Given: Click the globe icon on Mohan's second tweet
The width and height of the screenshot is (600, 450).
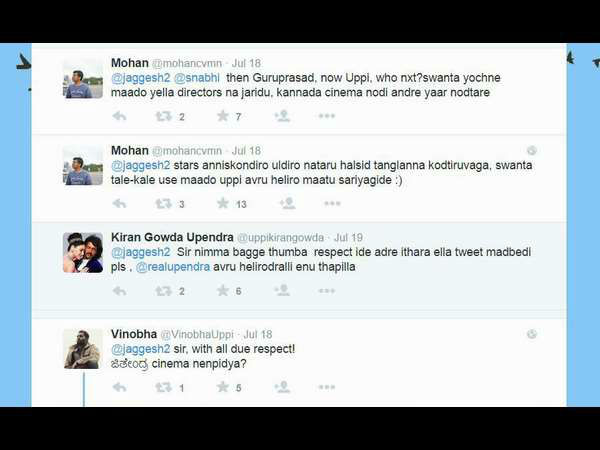Looking at the screenshot, I should [x=532, y=150].
